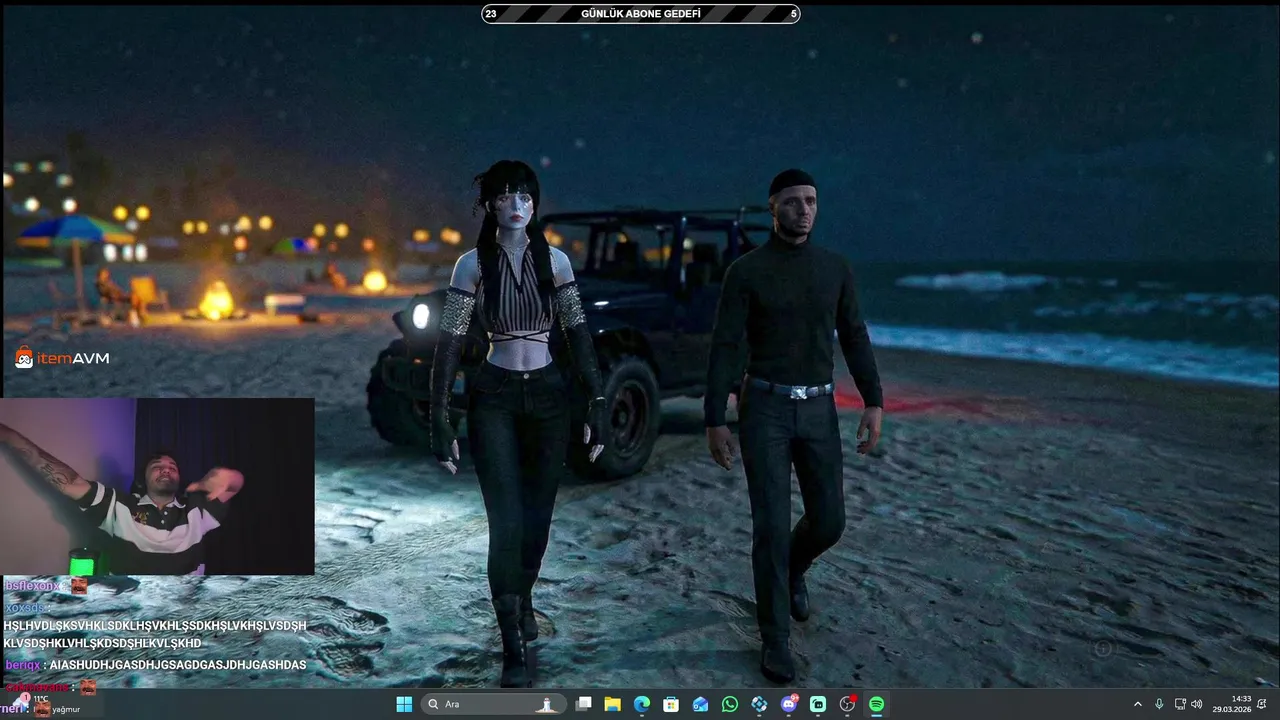Open the Windows Start menu

coord(404,704)
